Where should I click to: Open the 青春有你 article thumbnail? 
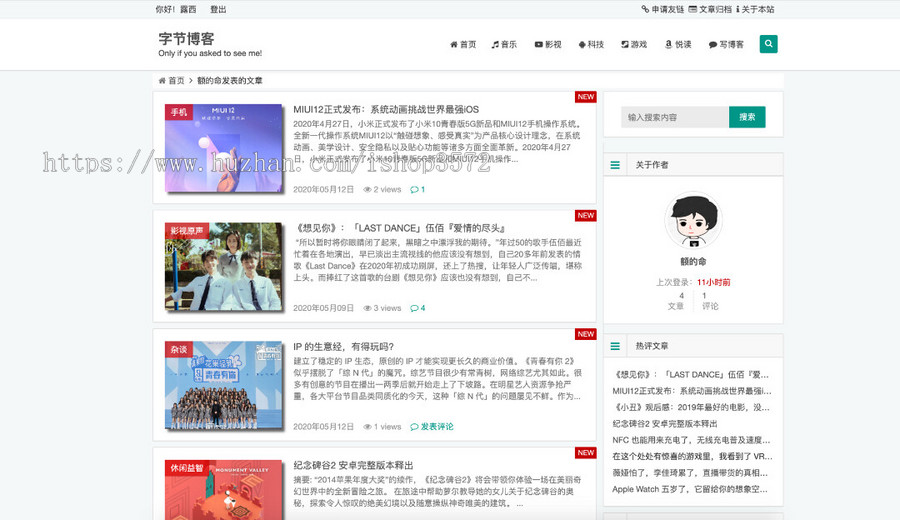[223, 385]
